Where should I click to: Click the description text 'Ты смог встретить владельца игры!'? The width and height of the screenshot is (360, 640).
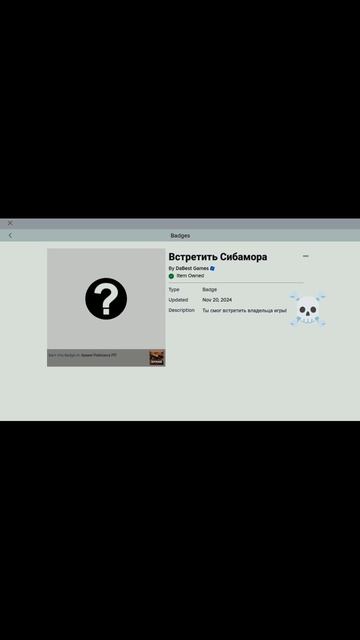tap(244, 310)
